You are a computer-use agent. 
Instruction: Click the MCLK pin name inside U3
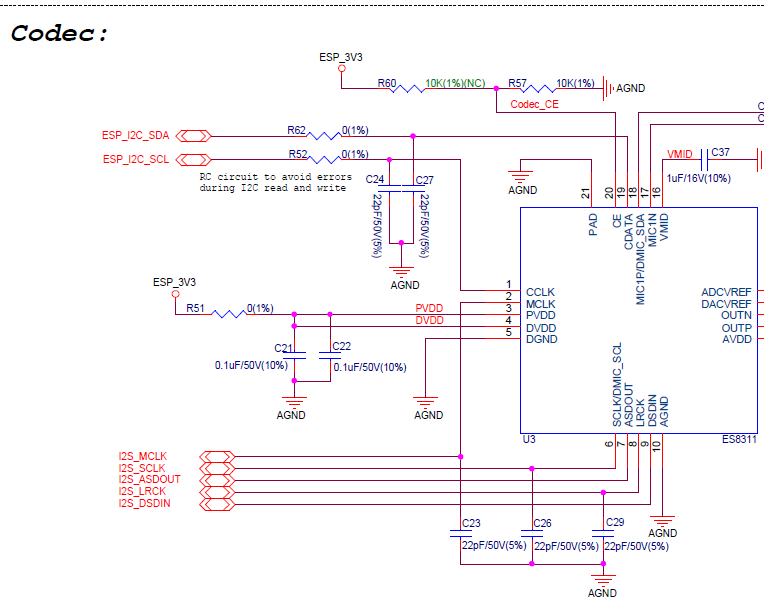pyautogui.click(x=541, y=304)
